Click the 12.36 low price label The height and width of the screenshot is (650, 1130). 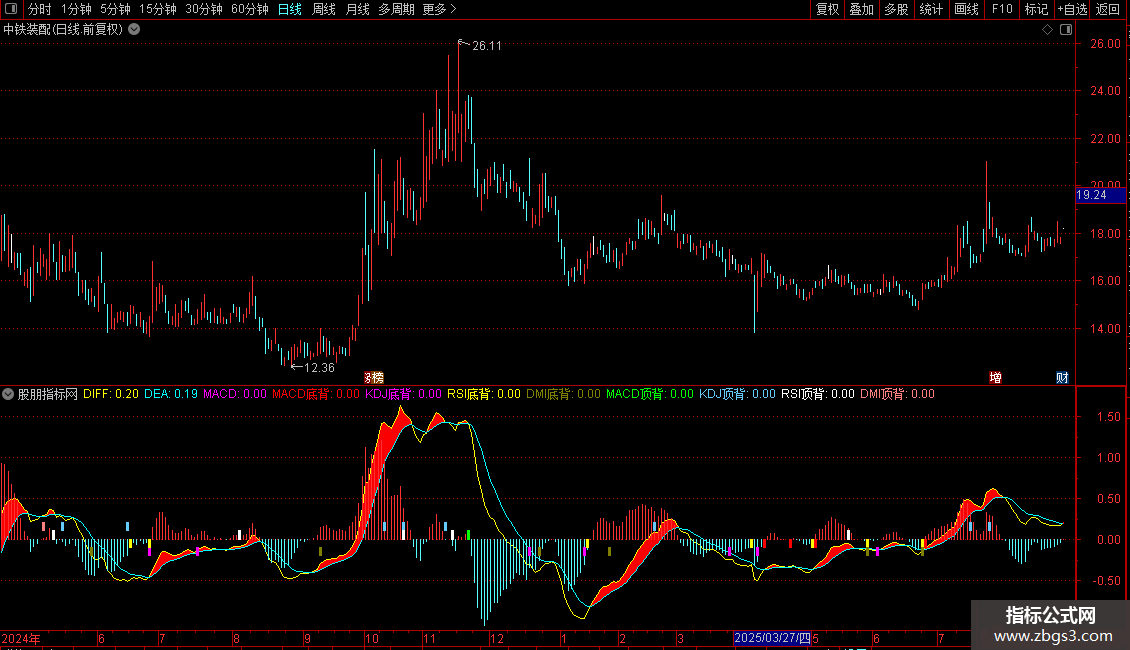tap(319, 368)
